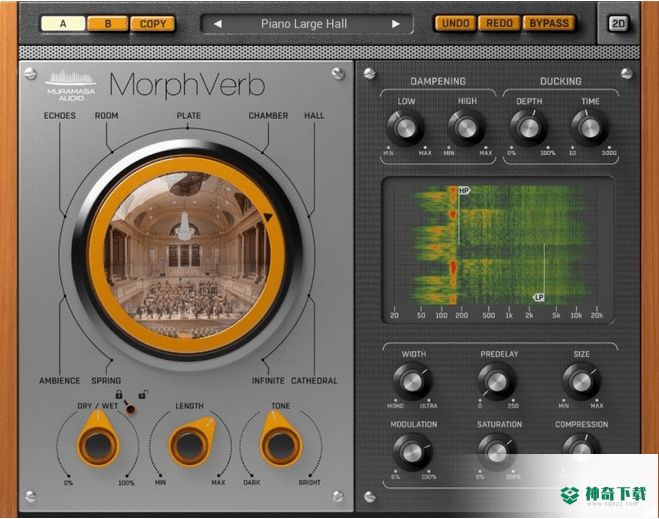The height and width of the screenshot is (519, 659).
Task: Open the Piano Large Hall preset name
Action: [x=304, y=24]
